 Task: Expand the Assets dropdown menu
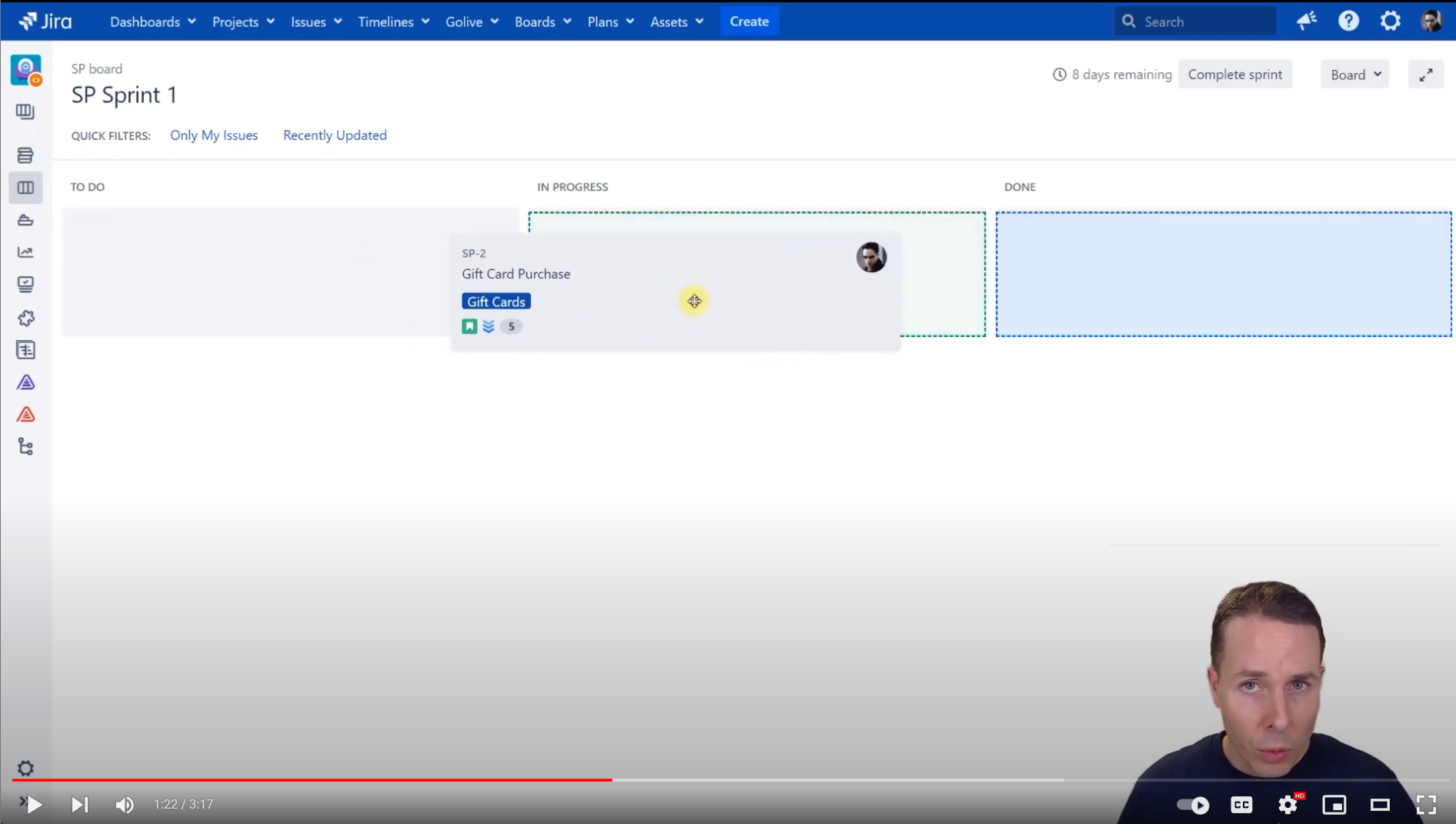click(x=676, y=22)
